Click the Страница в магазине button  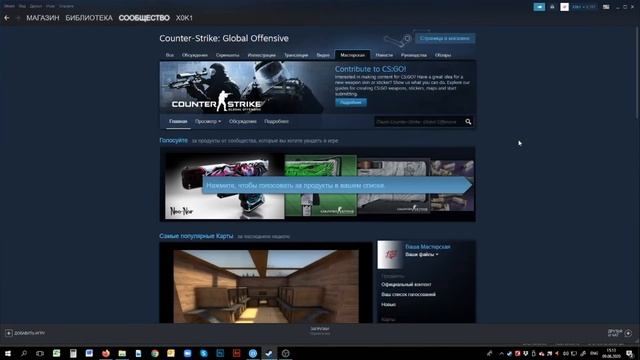coord(445,38)
